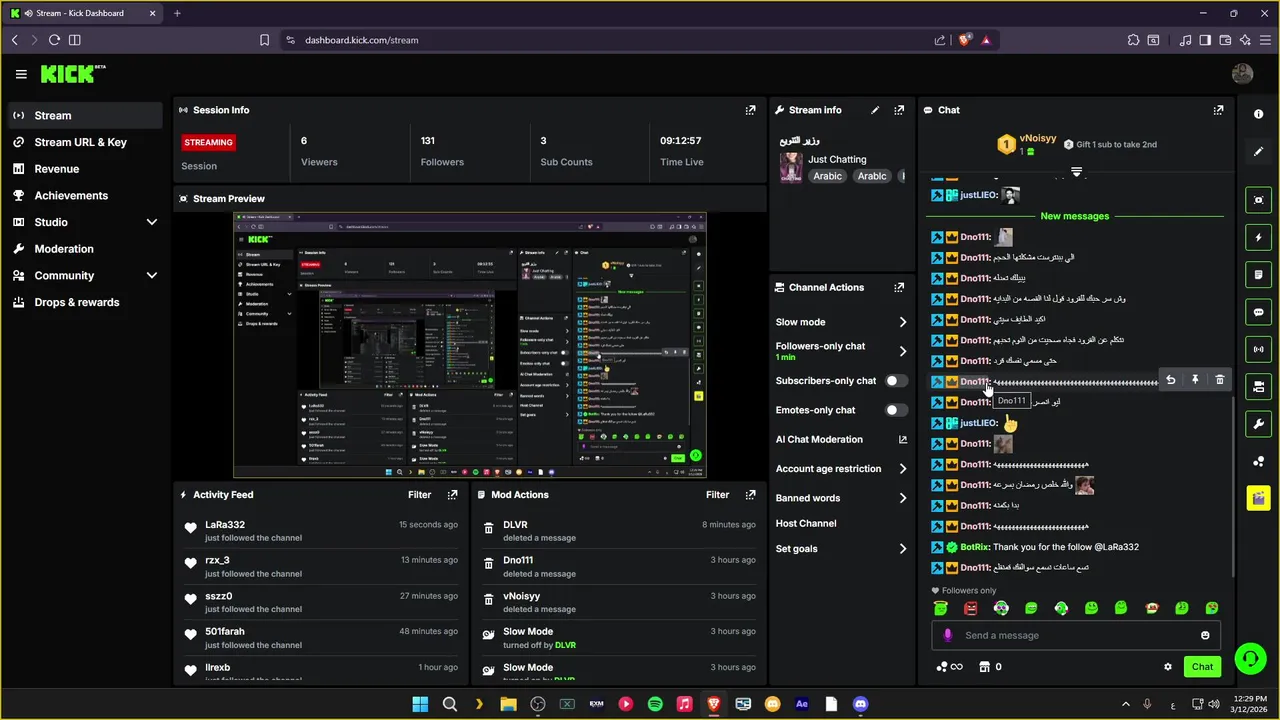Pop out the Session Info panel
1280x720 pixels.
(x=751, y=110)
